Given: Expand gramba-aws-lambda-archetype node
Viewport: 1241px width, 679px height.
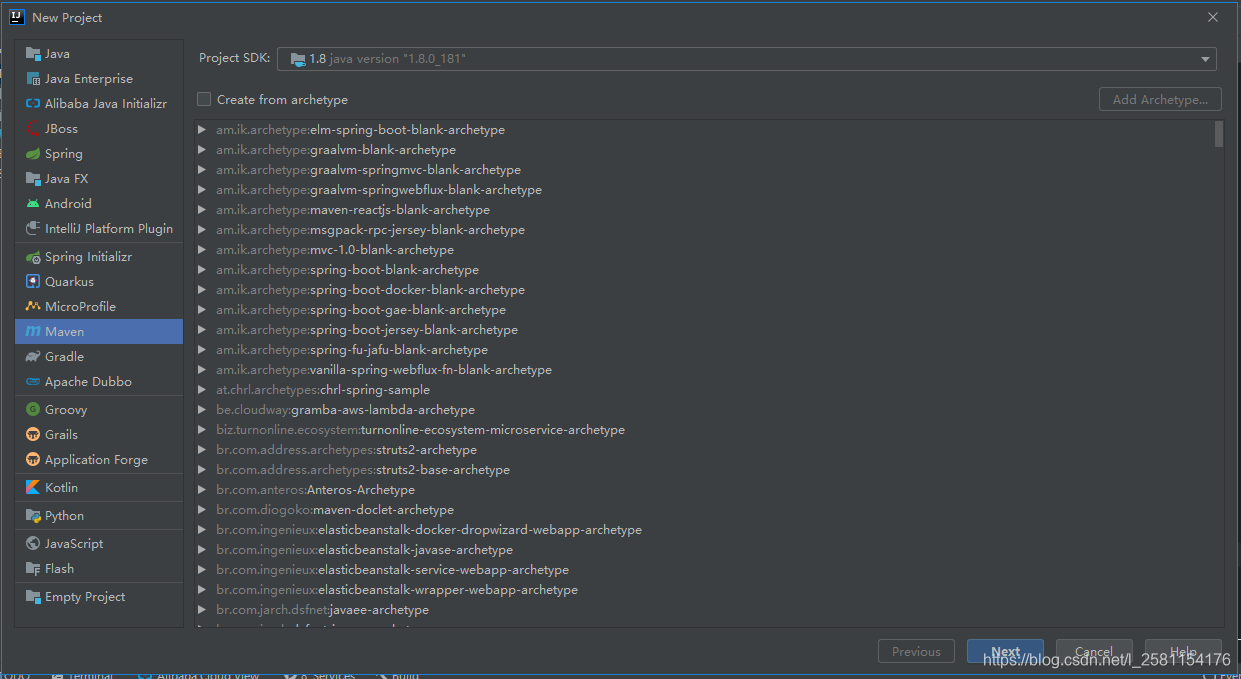Looking at the screenshot, I should (202, 410).
